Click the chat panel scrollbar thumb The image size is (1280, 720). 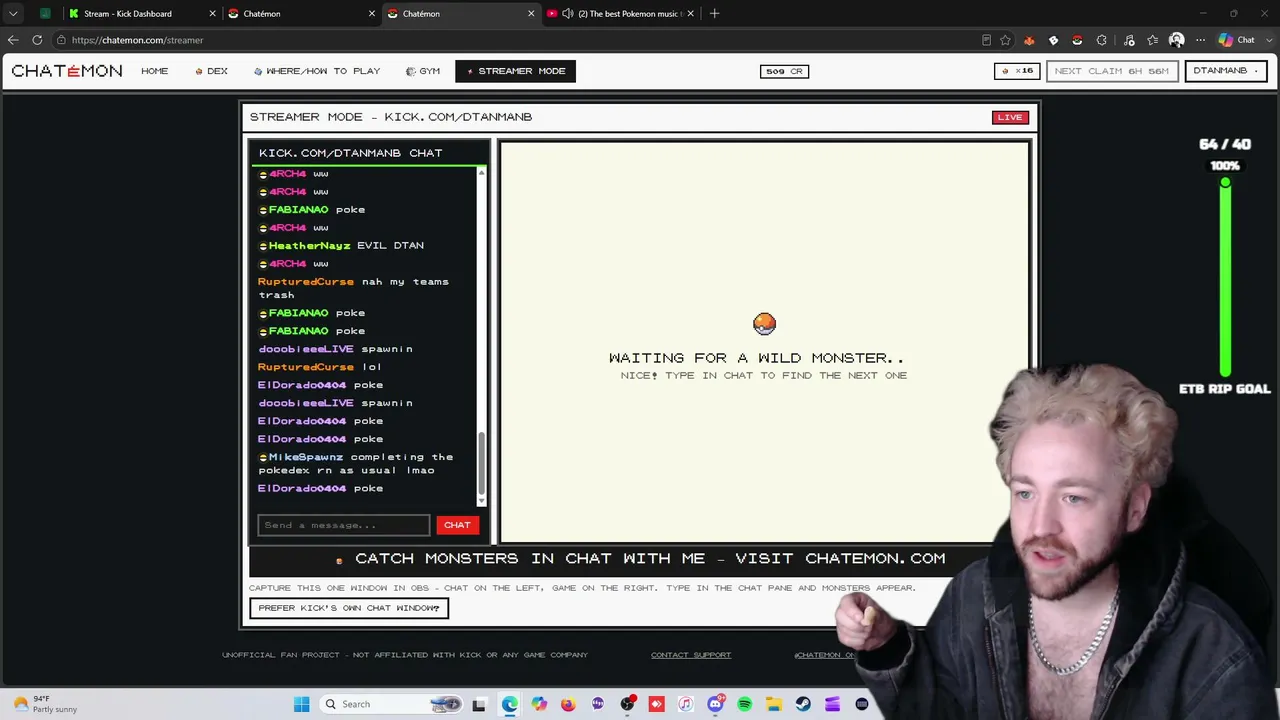coord(481,464)
